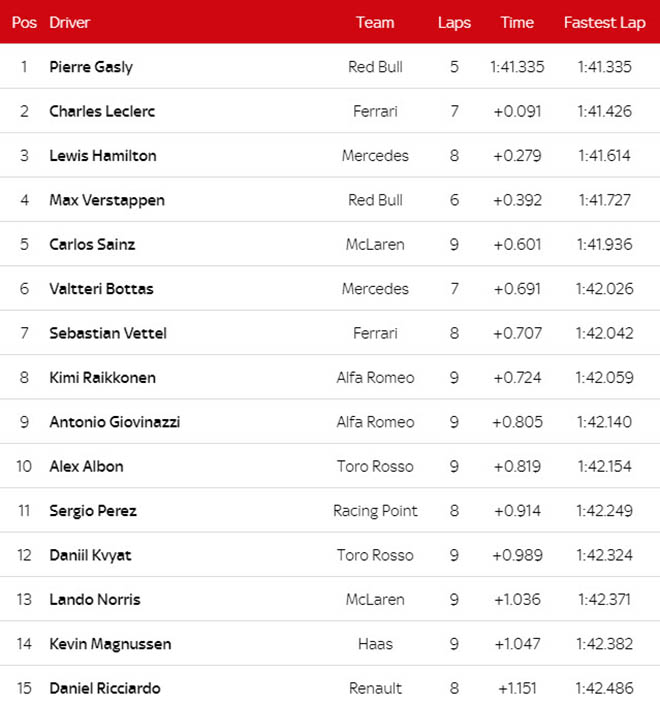
Task: Click the Fastest Lap column header
Action: click(604, 22)
